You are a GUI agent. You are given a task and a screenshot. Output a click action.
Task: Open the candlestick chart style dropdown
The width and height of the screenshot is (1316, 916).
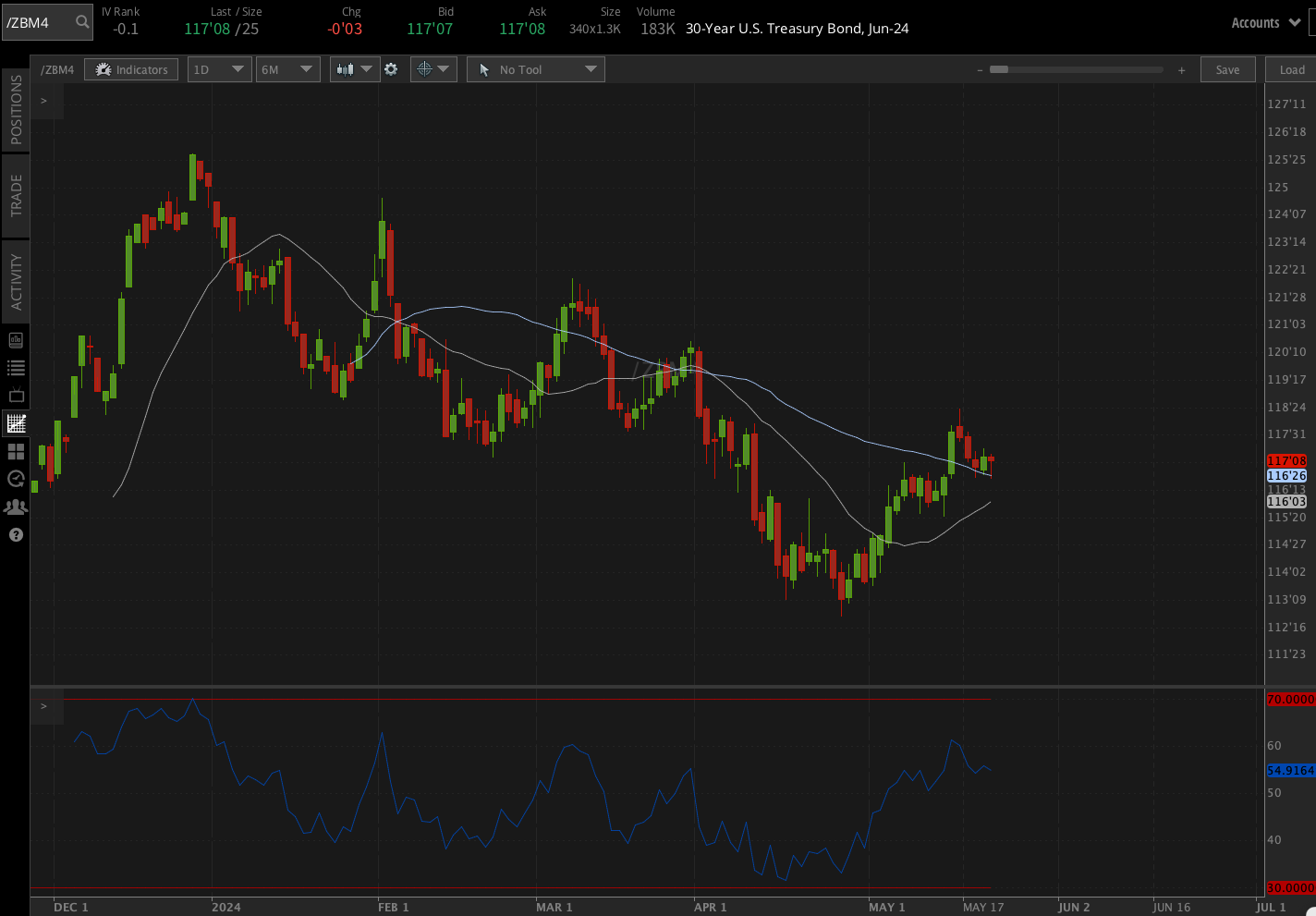click(x=355, y=69)
